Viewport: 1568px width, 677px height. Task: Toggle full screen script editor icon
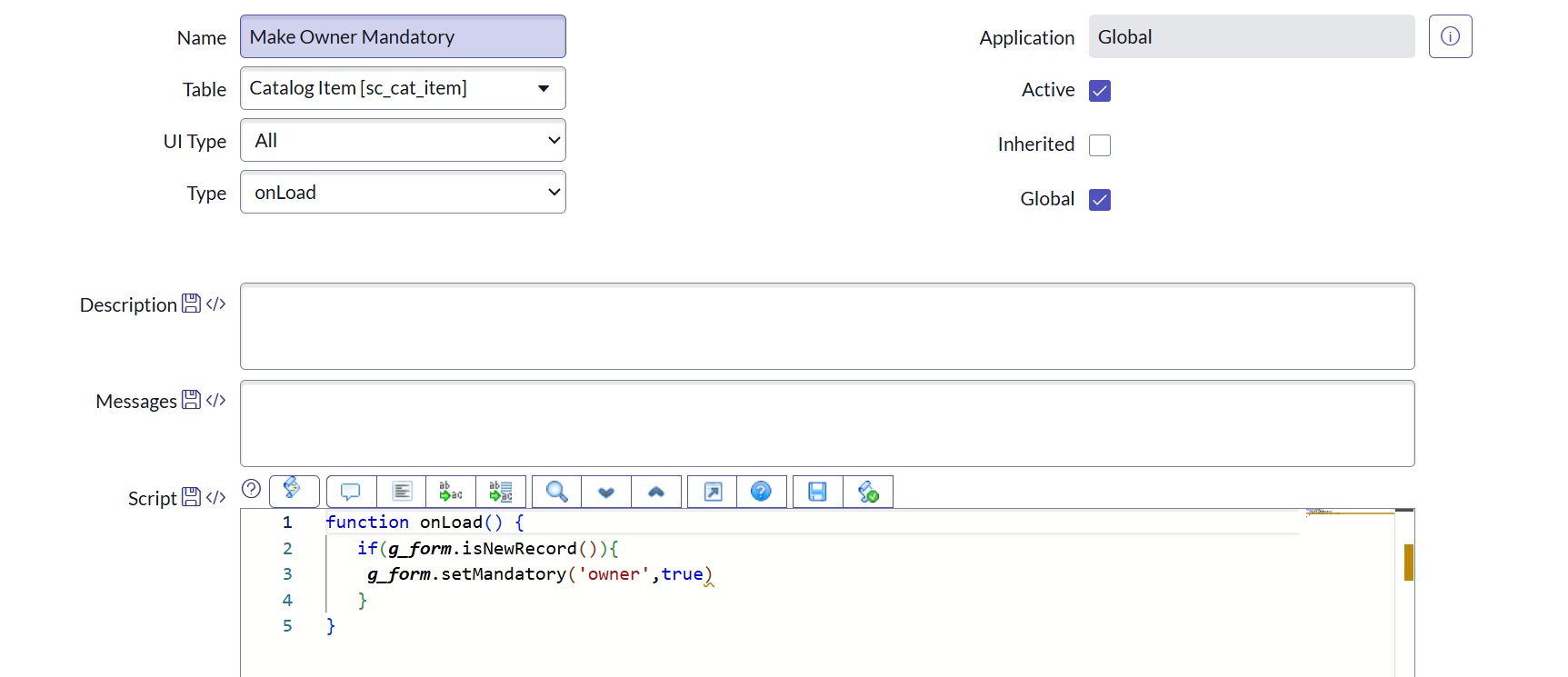click(x=713, y=492)
